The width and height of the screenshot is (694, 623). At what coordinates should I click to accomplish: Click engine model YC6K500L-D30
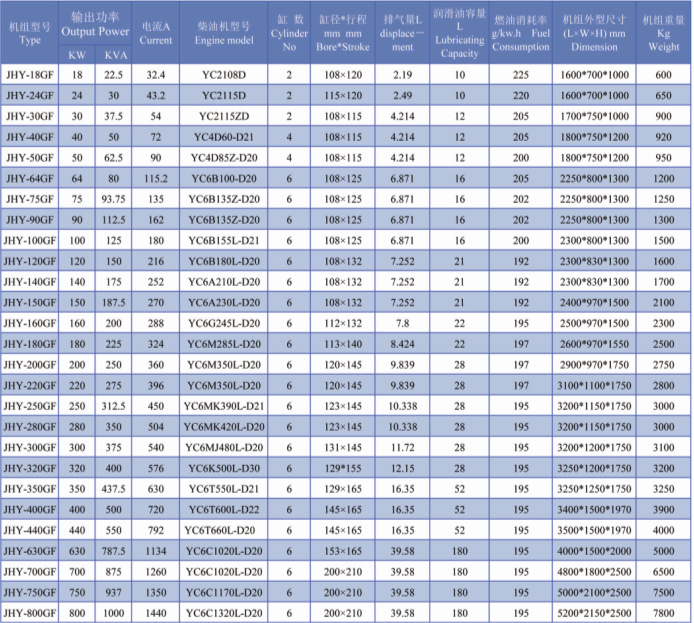click(x=224, y=468)
